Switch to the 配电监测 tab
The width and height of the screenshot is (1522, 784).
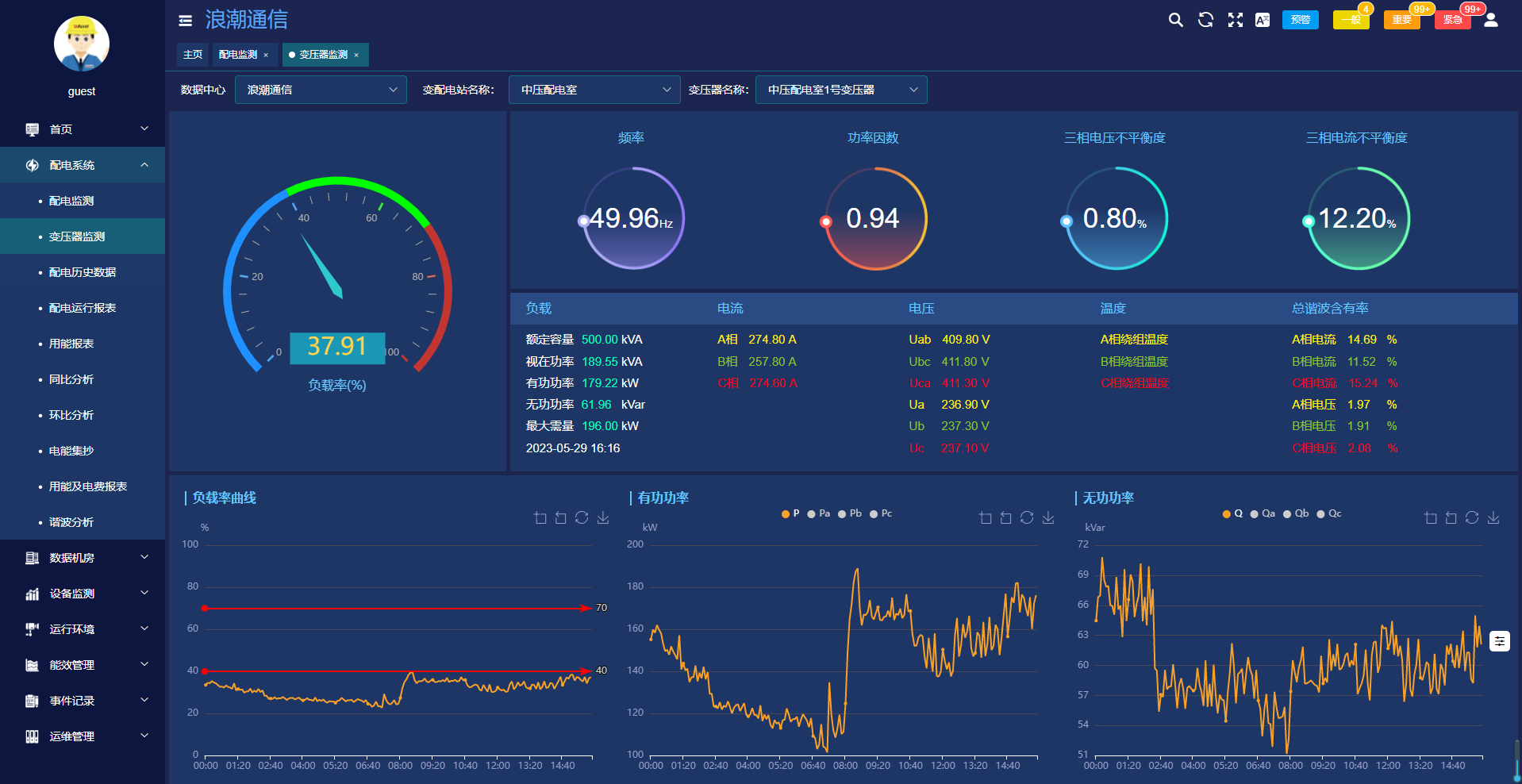click(238, 55)
